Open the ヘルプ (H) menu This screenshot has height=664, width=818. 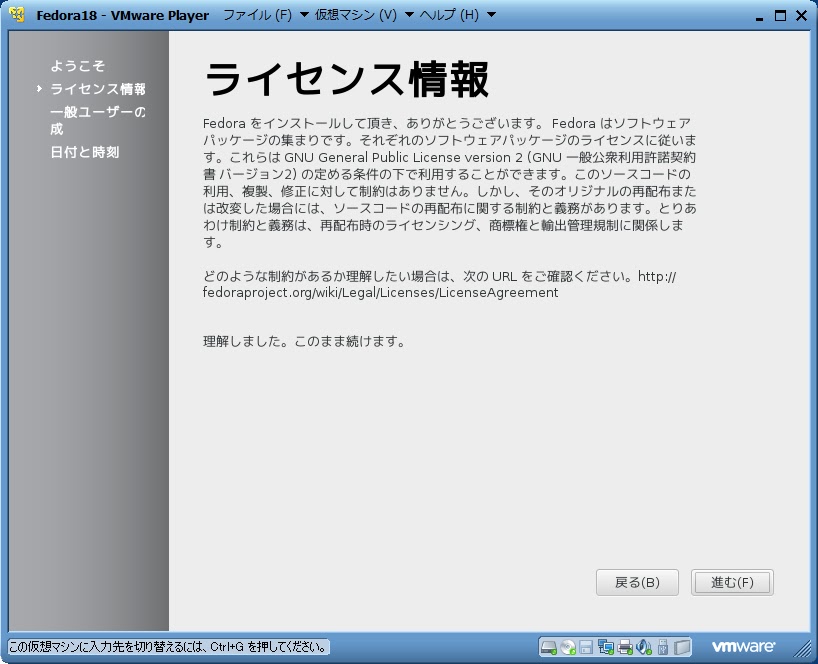click(x=457, y=15)
